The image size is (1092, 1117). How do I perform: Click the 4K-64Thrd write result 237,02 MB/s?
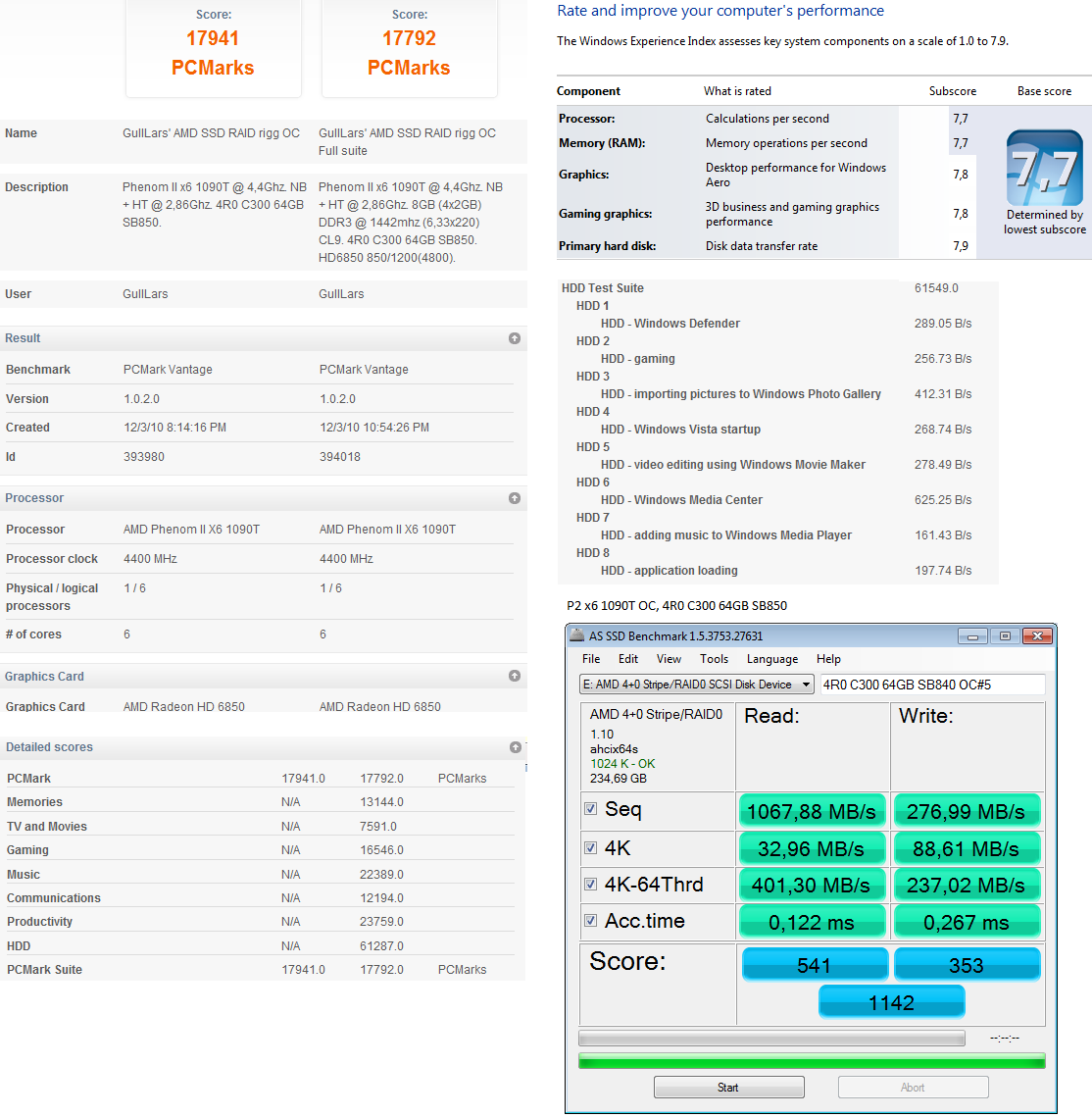tap(967, 885)
